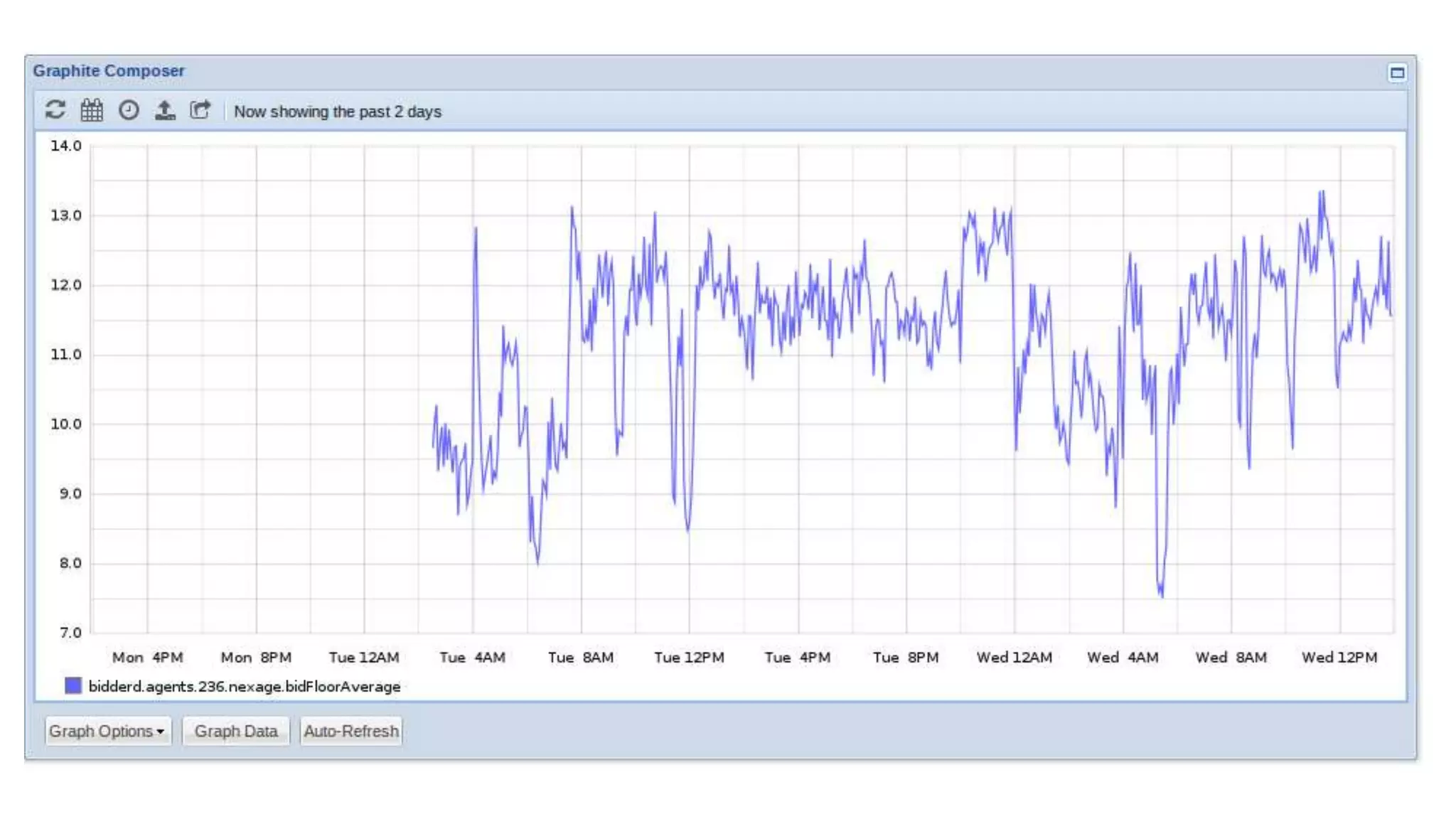This screenshot has width=1456, height=819.
Task: Click the Mon 4PM x-axis label
Action: tap(148, 658)
